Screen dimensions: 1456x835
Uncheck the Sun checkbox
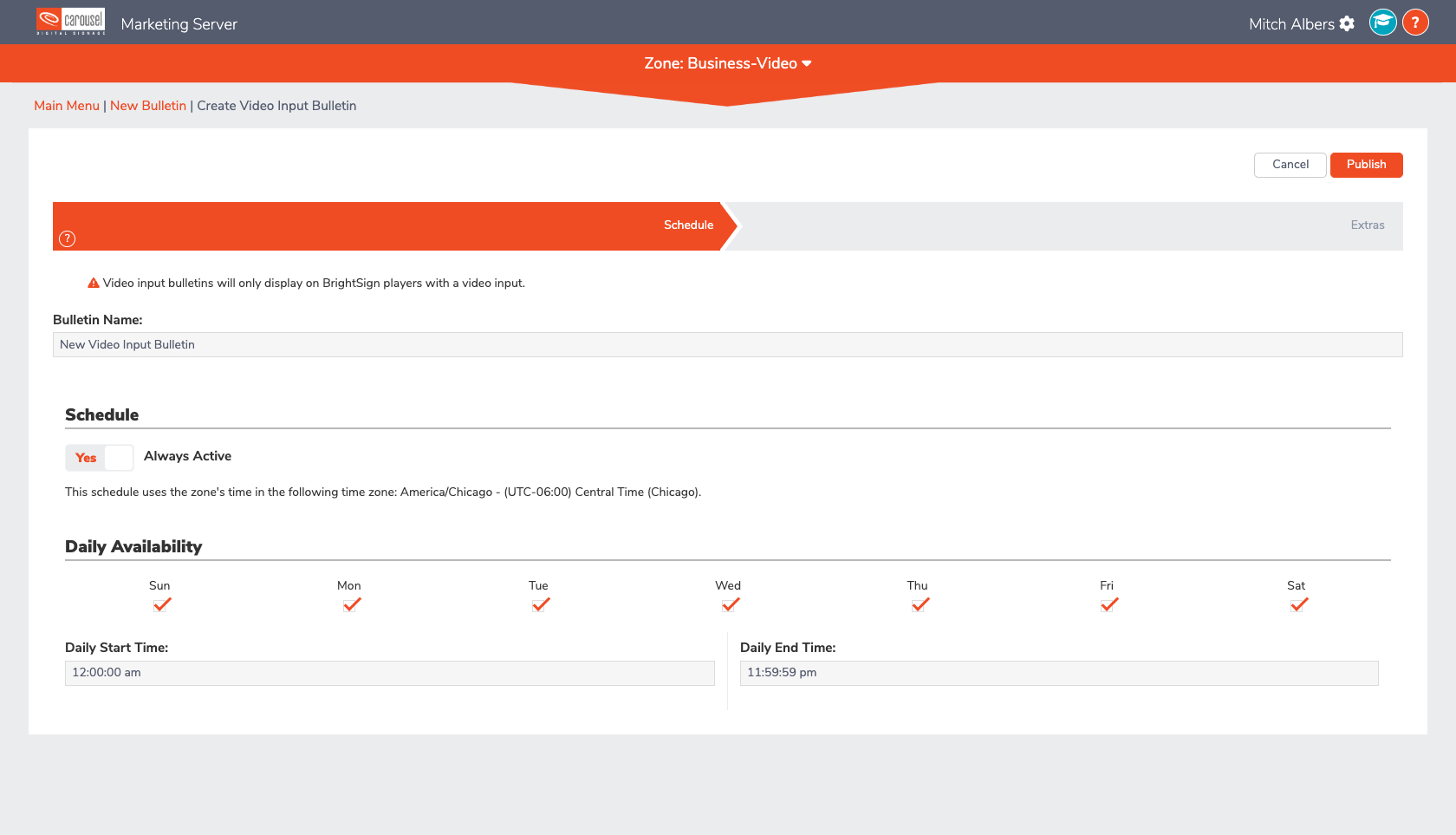[161, 605]
